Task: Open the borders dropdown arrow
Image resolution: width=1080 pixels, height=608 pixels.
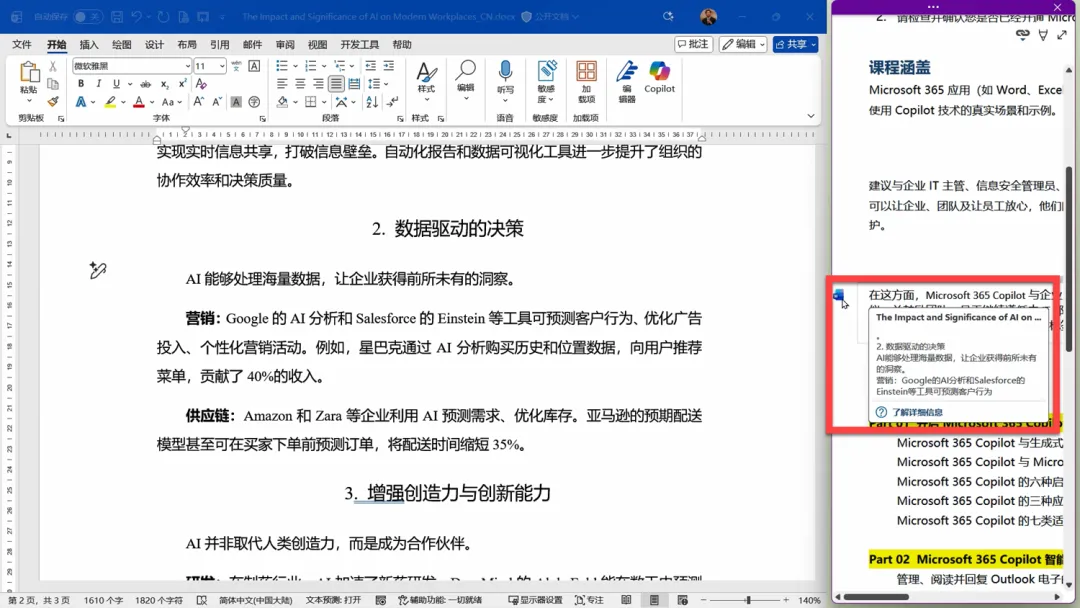Action: pyautogui.click(x=324, y=102)
